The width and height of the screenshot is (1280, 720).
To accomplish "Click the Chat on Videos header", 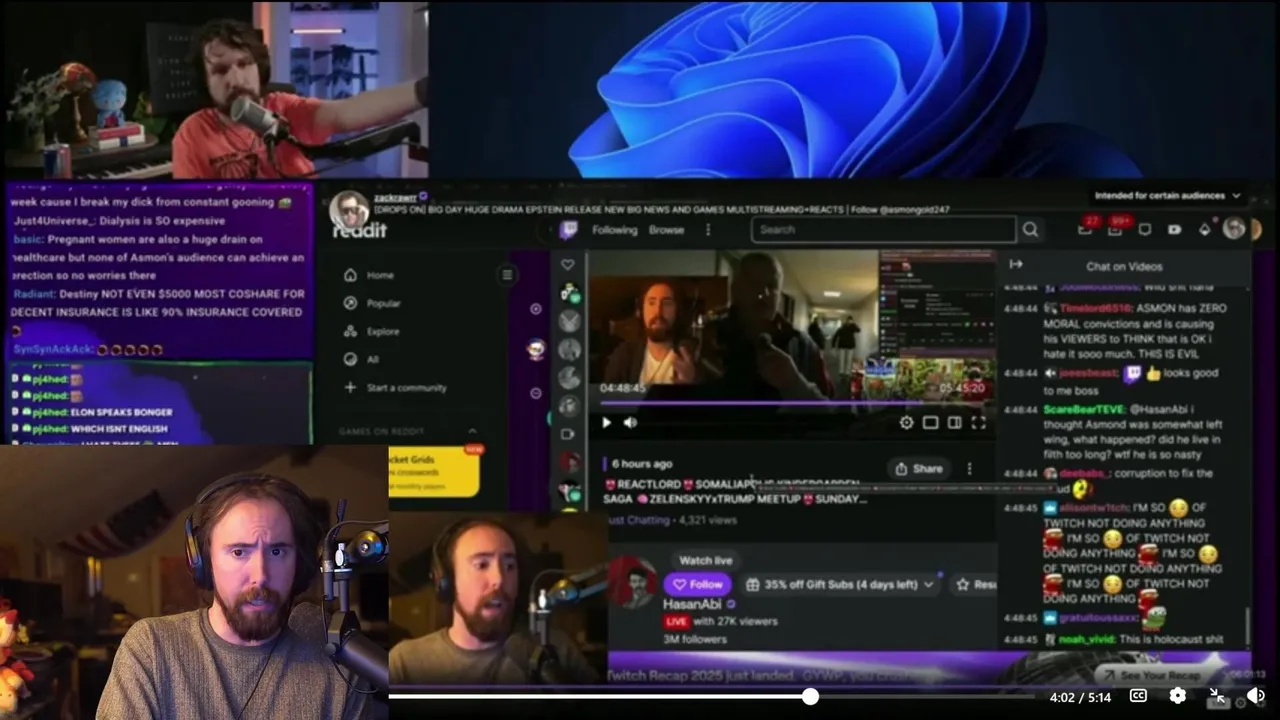I will pos(1124,267).
